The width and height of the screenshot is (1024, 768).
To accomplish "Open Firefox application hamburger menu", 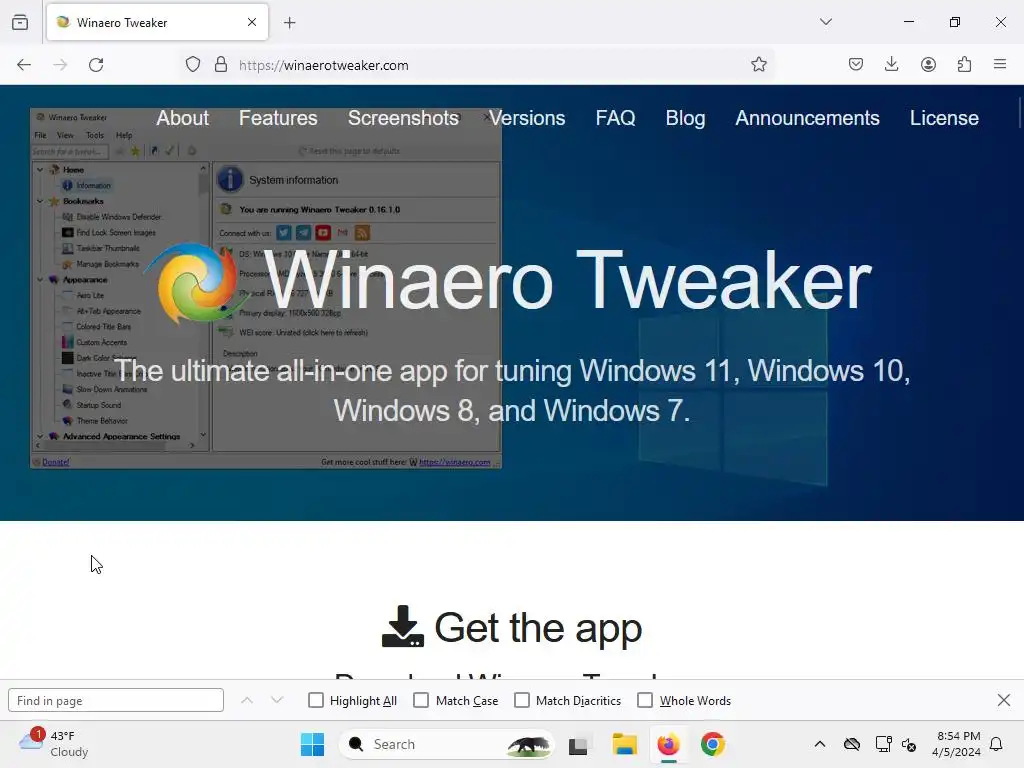I will 1000,64.
